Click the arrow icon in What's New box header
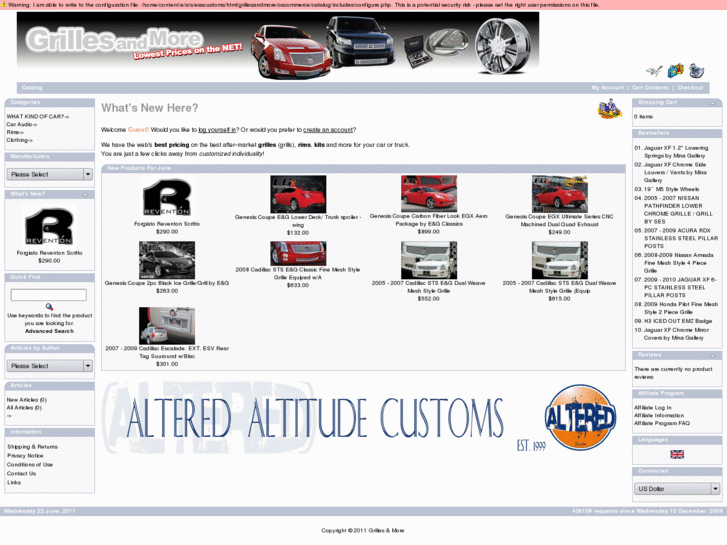Viewport: 727px width, 545px height. [x=85, y=195]
